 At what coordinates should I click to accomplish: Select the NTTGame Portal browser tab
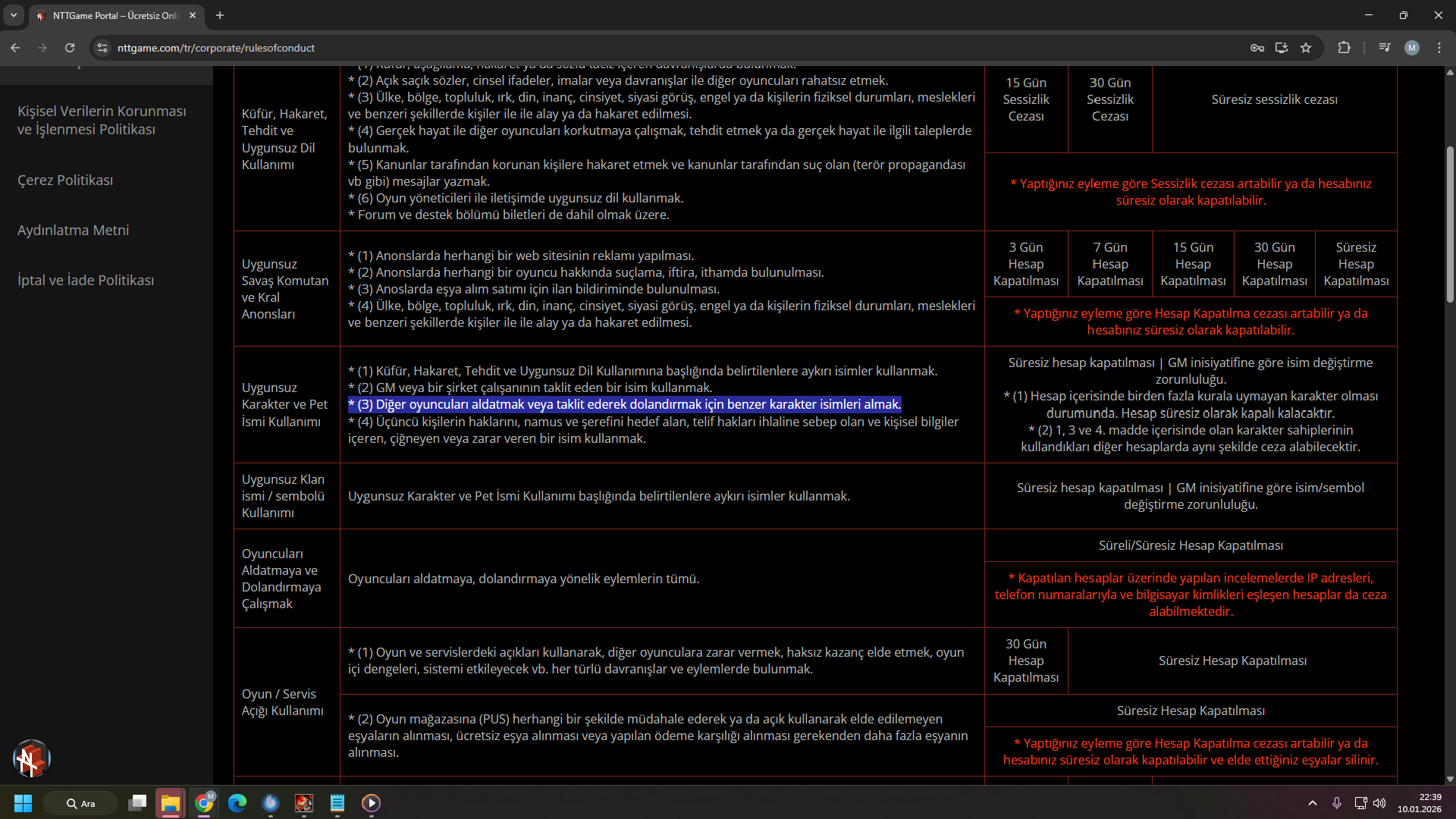click(x=117, y=15)
